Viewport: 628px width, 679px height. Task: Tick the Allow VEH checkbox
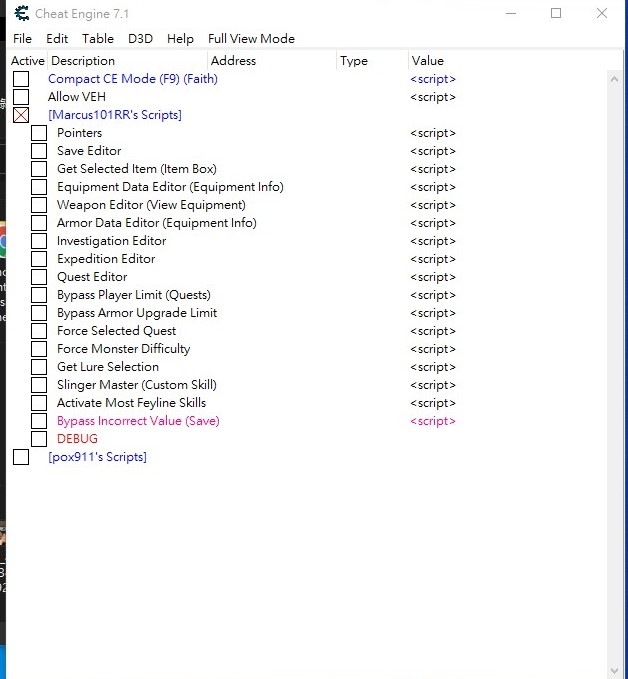pyautogui.click(x=21, y=97)
